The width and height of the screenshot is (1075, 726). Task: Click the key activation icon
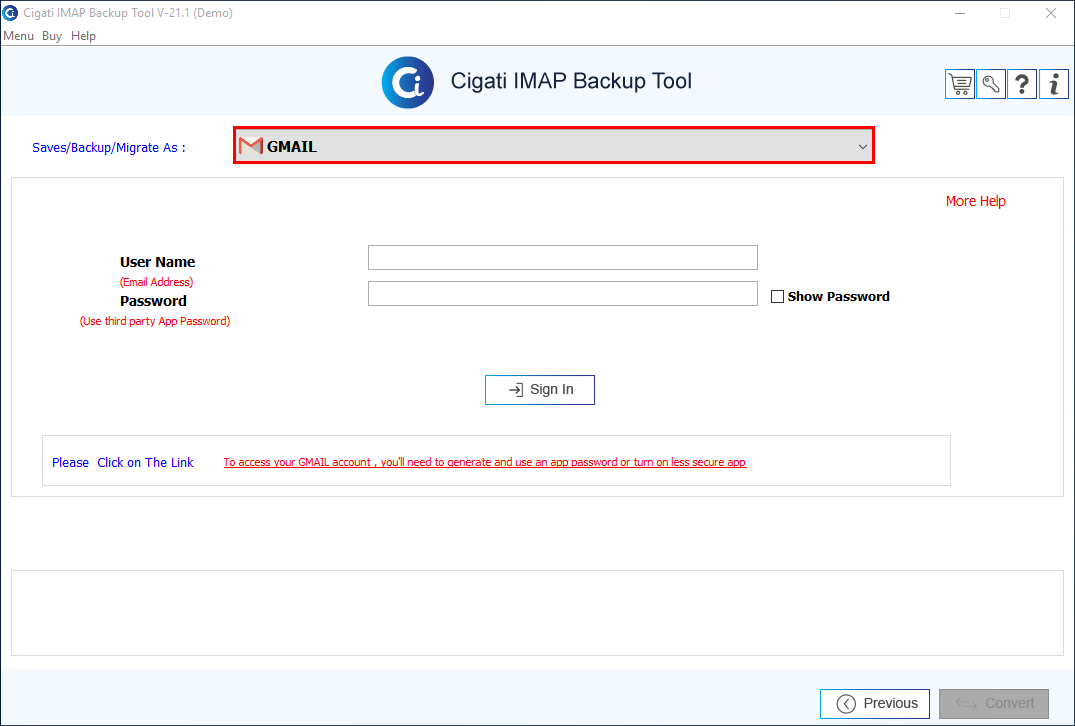pos(991,84)
